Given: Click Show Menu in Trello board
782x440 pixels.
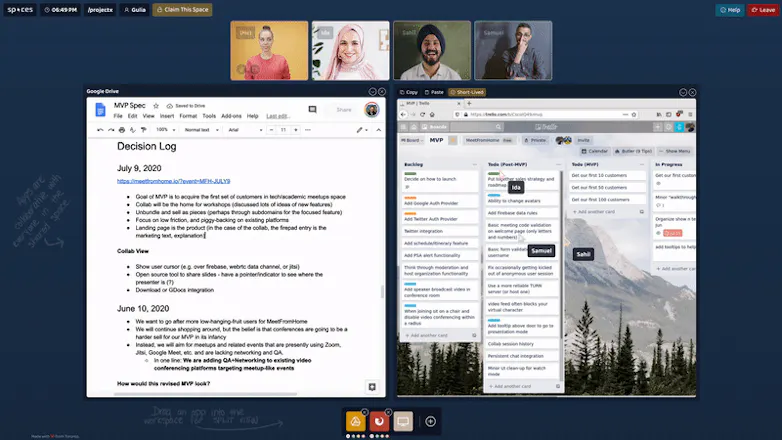Looking at the screenshot, I should pos(675,151).
